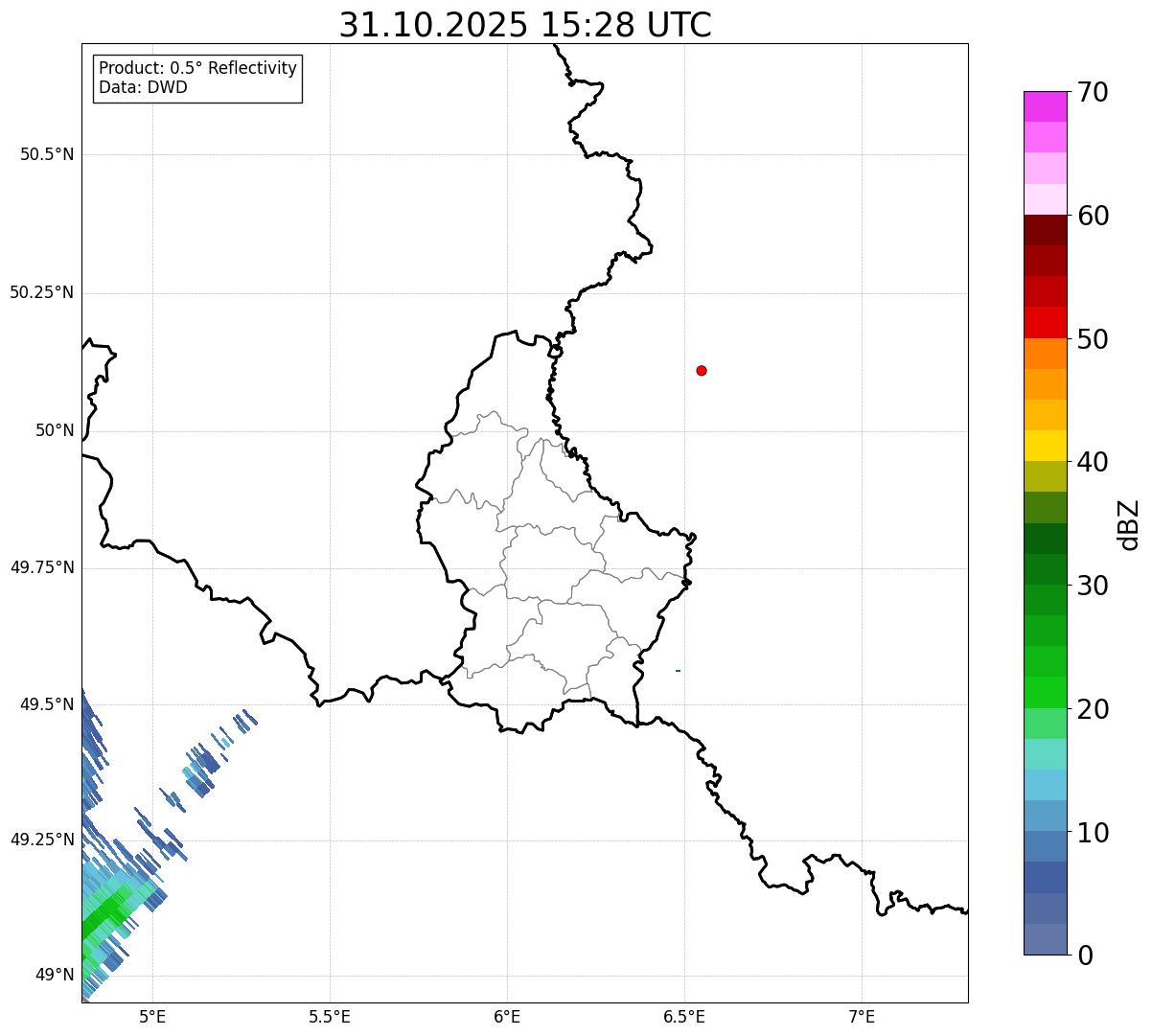Click the '6.5°E' longitude label
This screenshot has height=1036, width=1152.
[684, 1017]
